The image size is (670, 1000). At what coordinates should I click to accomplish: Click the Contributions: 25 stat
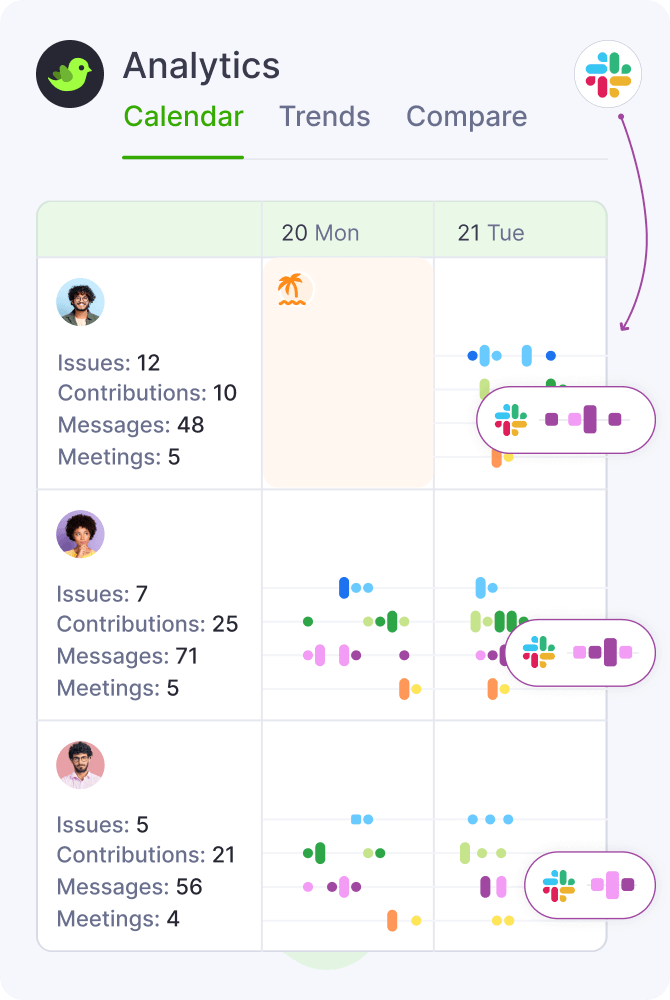tap(147, 624)
